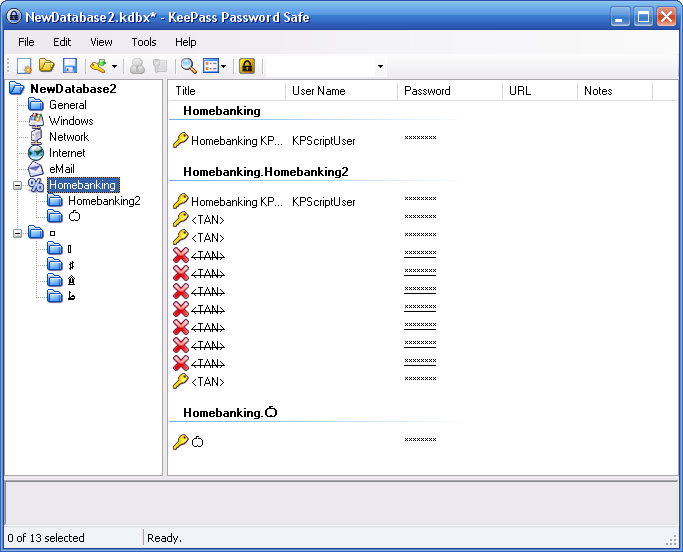Viewport: 683px width, 552px height.
Task: Open the Tools menu
Action: (x=144, y=42)
